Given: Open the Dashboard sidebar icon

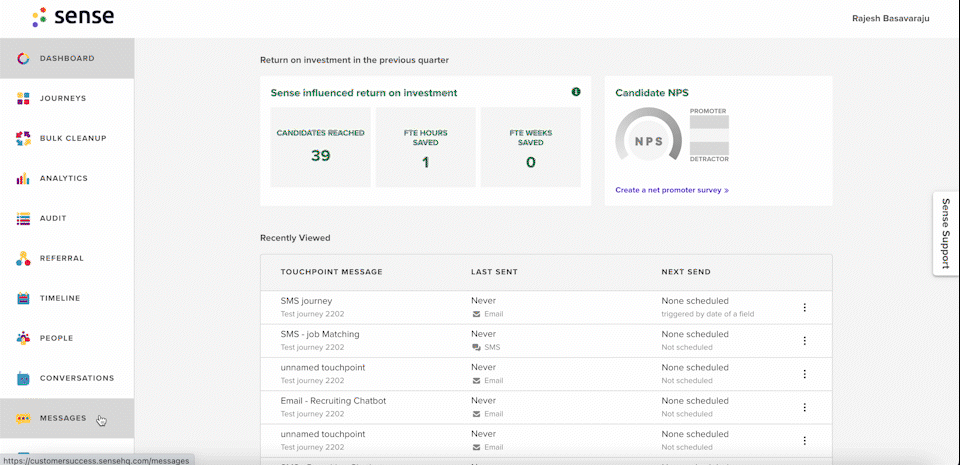Looking at the screenshot, I should [x=23, y=59].
